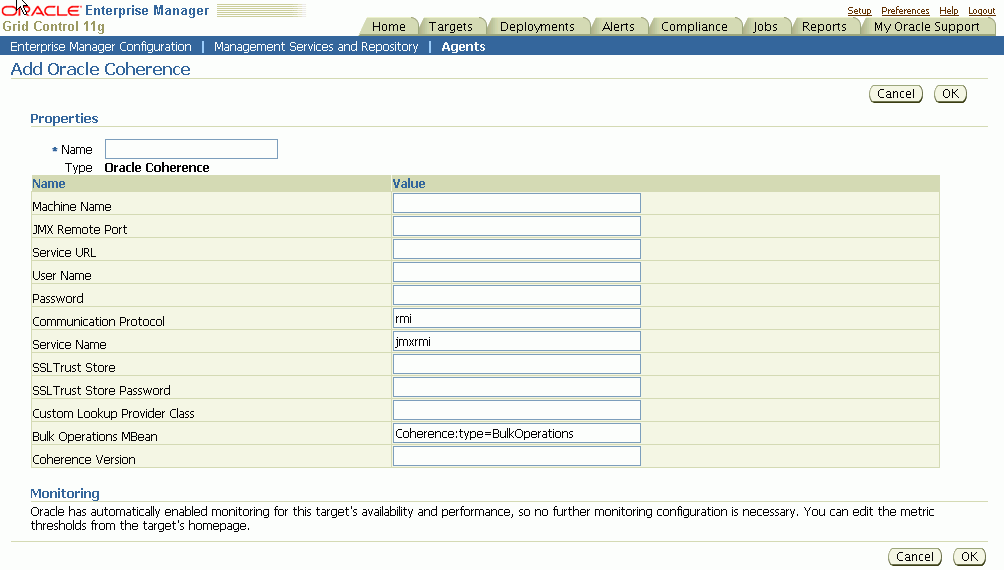Click the Add Oracle Coherence page title

click(101, 69)
